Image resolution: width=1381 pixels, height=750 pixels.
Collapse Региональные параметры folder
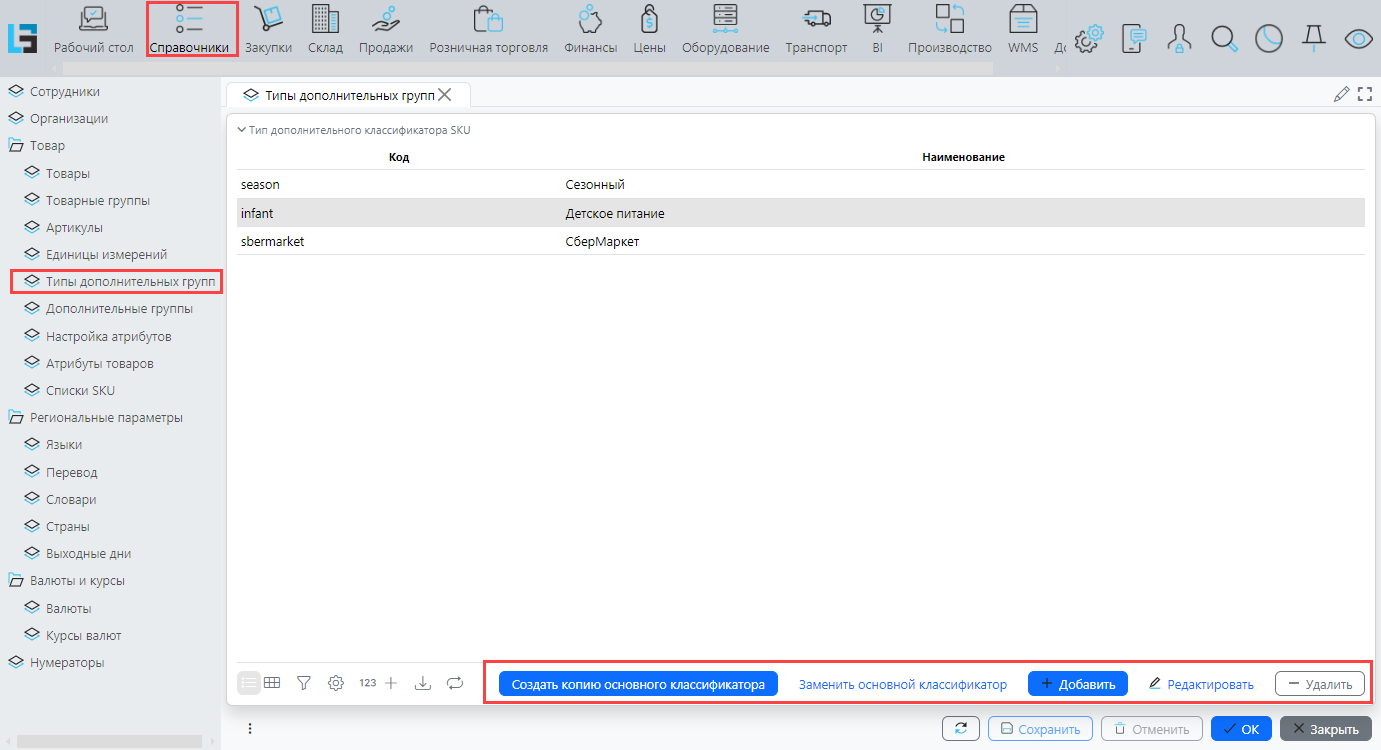point(16,418)
